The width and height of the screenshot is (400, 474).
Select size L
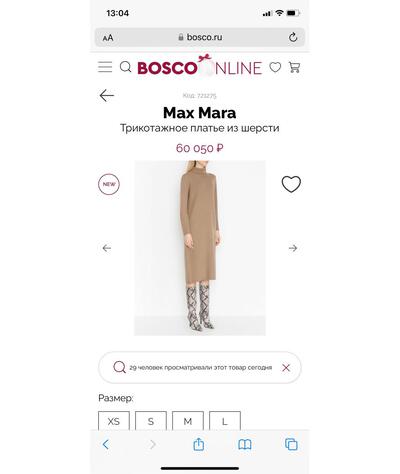(x=225, y=421)
